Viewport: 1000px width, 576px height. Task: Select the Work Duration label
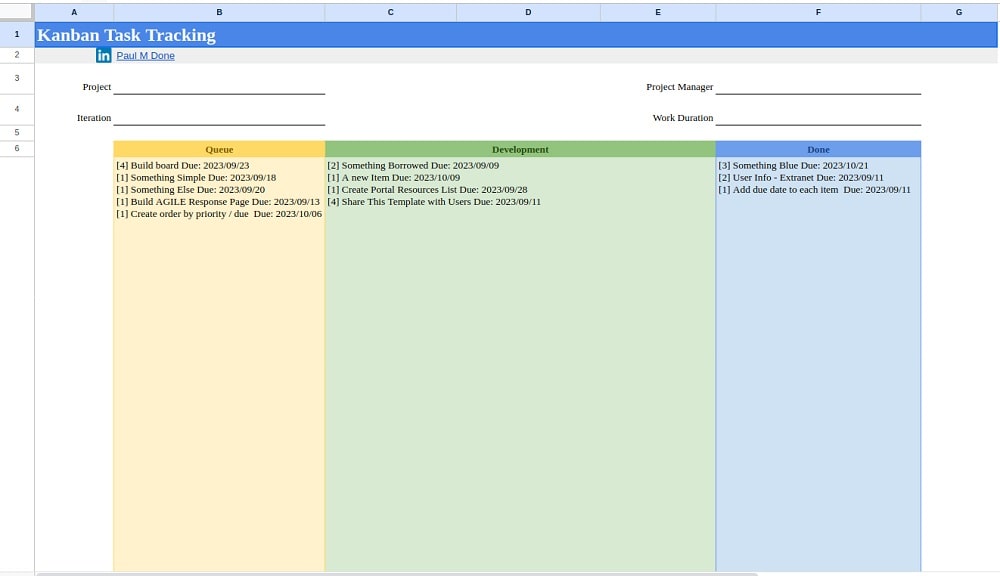(x=683, y=117)
